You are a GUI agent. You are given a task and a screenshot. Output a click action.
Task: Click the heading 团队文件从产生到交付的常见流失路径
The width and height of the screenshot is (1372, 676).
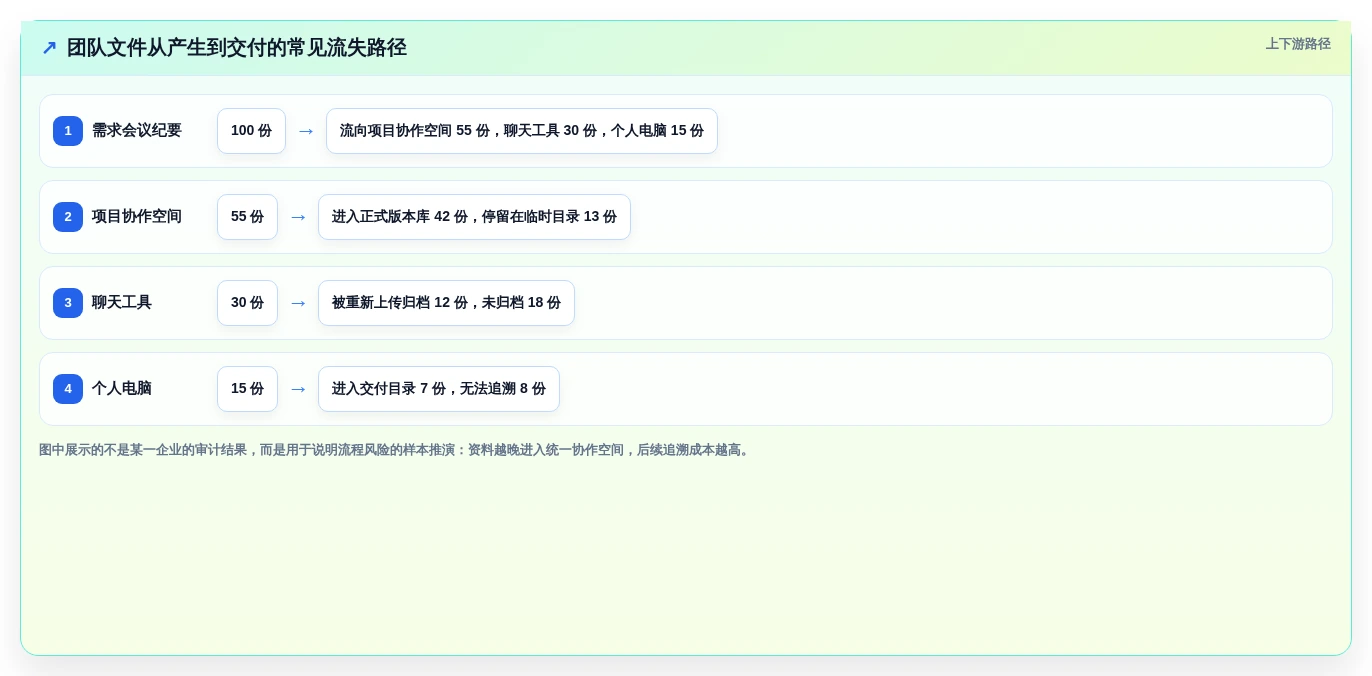(236, 48)
